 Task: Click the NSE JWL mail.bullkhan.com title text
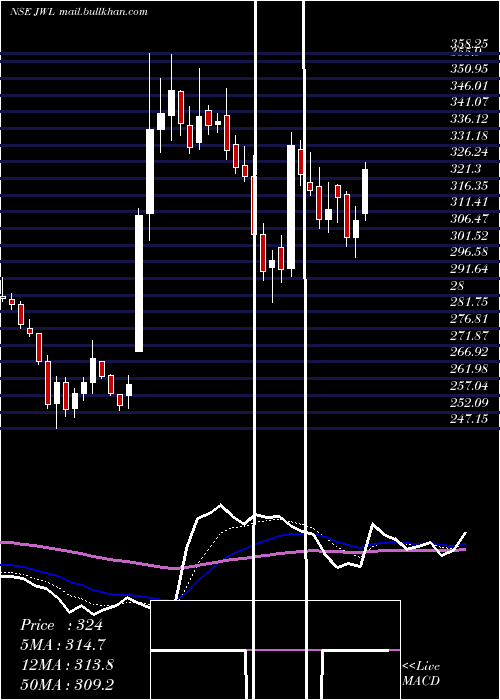pos(79,12)
